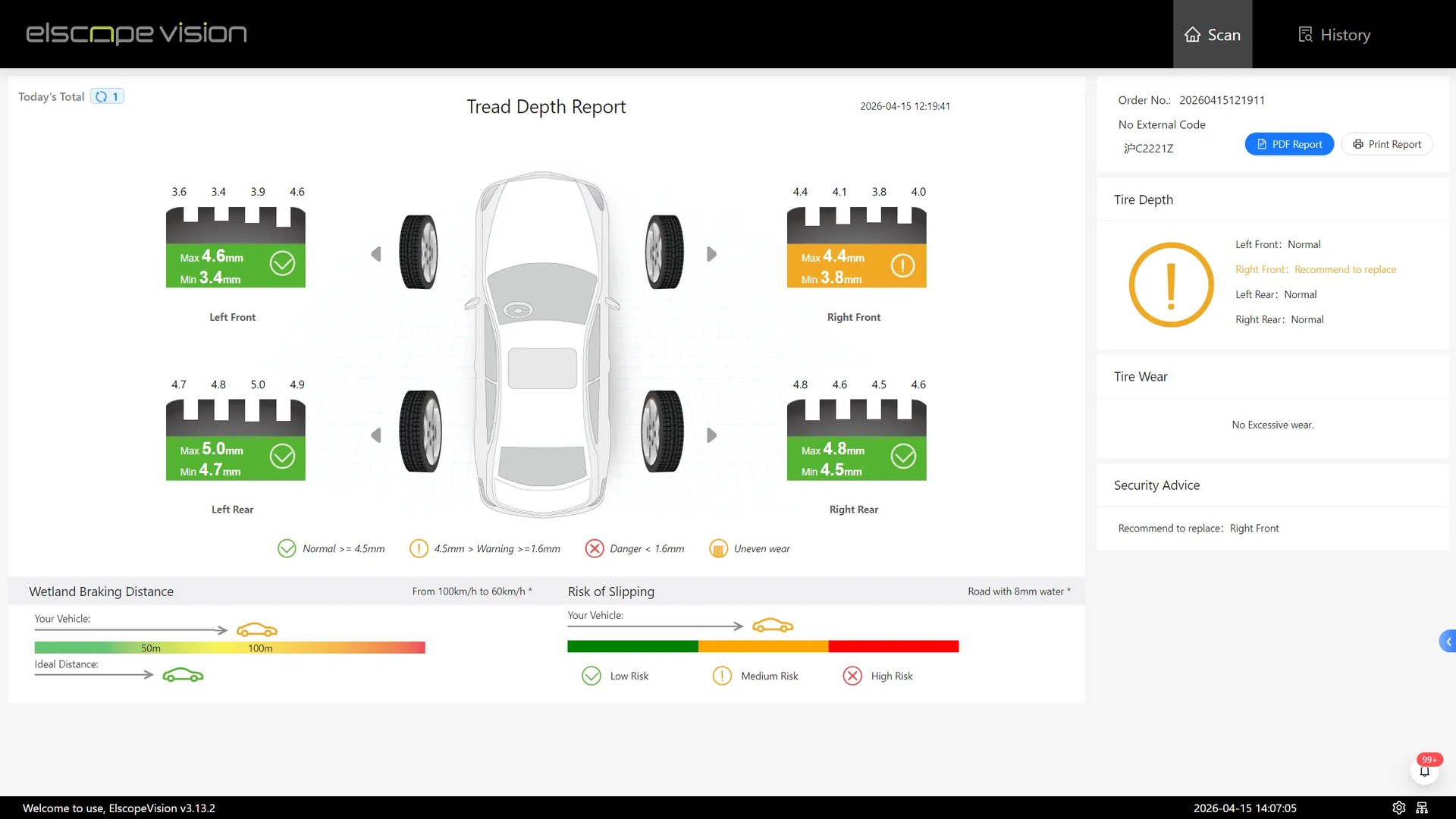The width and height of the screenshot is (1456, 819).
Task: Click the Today's Total refresh counter
Action: coord(107,96)
